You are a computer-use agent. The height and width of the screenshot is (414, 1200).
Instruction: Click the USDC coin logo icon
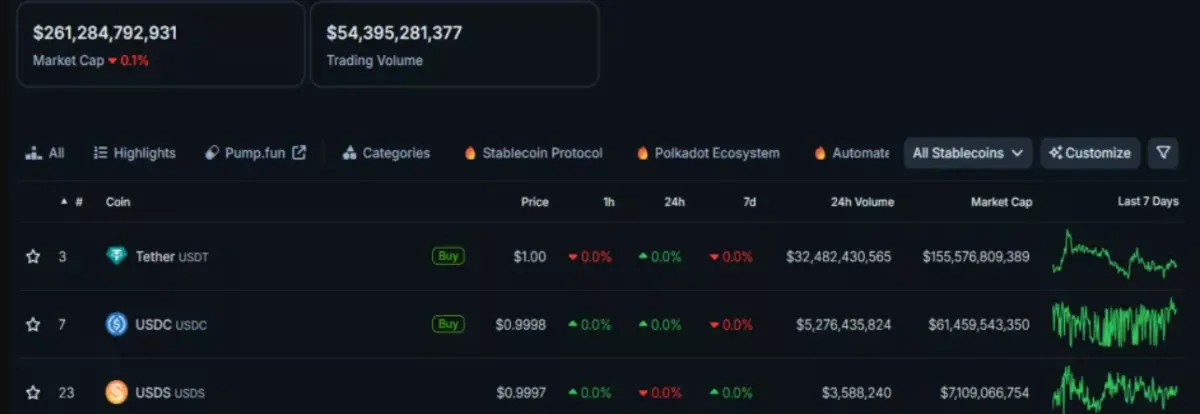tap(117, 324)
